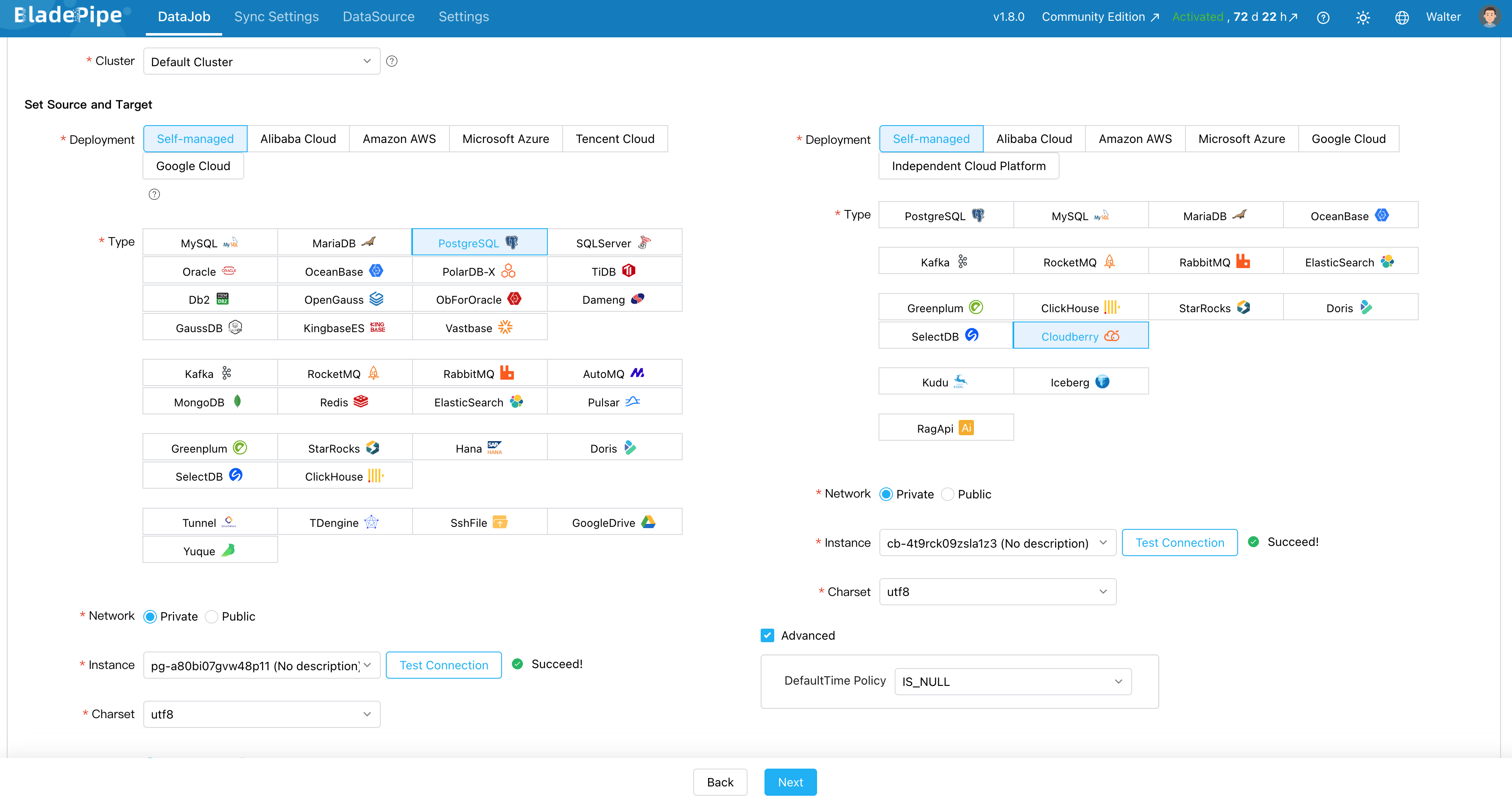Choose Amazon AWS for target deployment
1512x800 pixels.
tap(1135, 139)
